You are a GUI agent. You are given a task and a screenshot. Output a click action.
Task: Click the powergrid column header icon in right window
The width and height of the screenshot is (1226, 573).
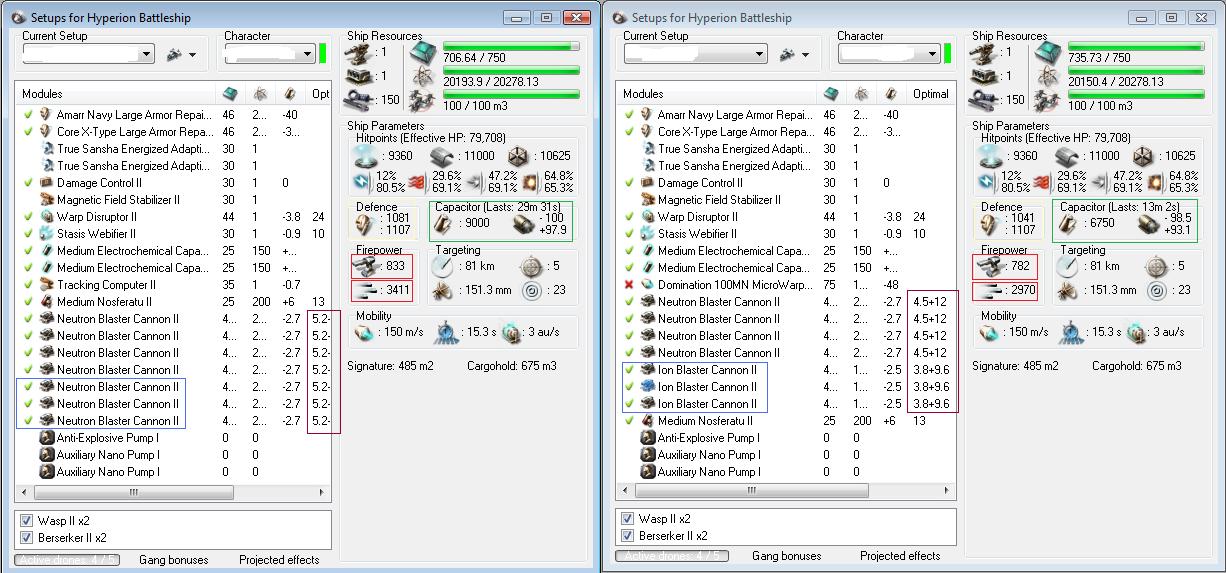point(861,94)
